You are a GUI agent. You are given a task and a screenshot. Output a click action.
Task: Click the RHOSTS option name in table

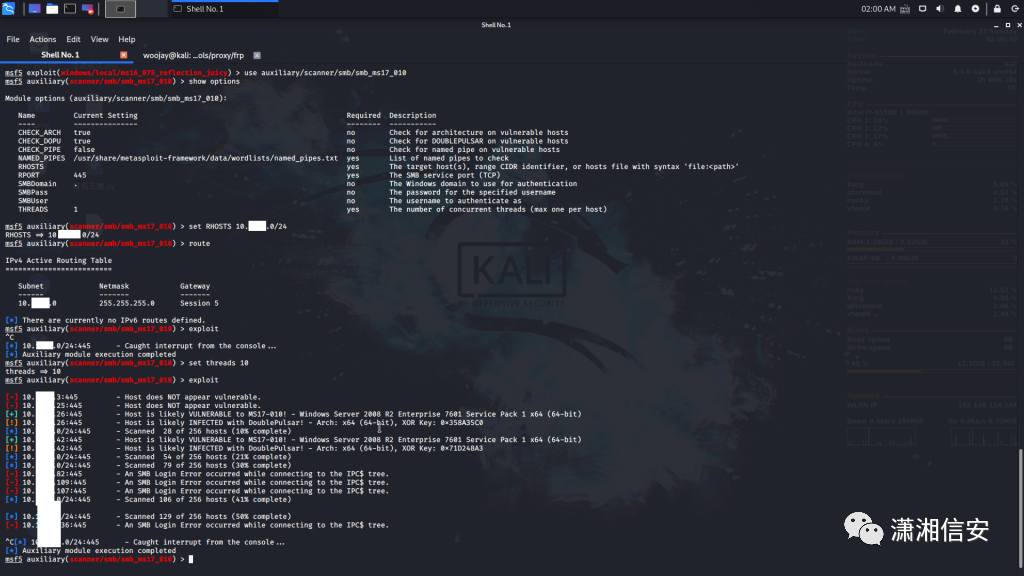pos(31,167)
